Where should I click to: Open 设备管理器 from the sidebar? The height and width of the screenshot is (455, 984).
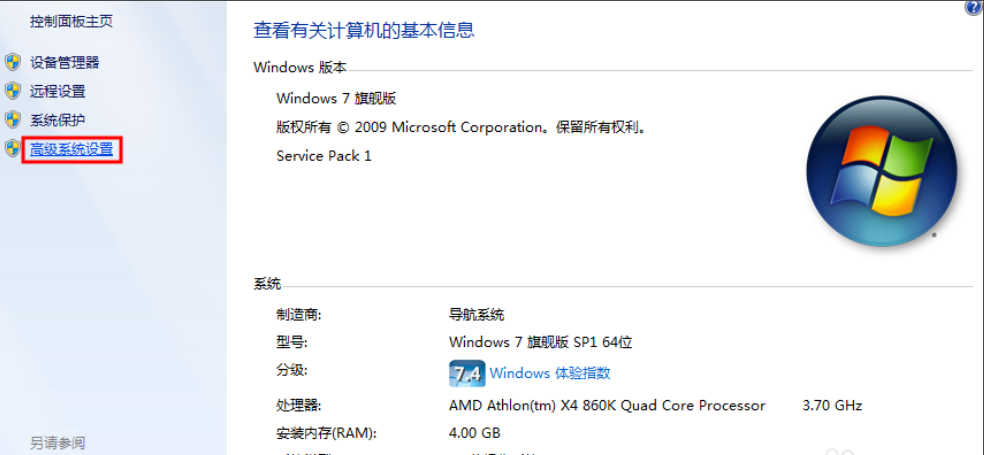click(65, 62)
